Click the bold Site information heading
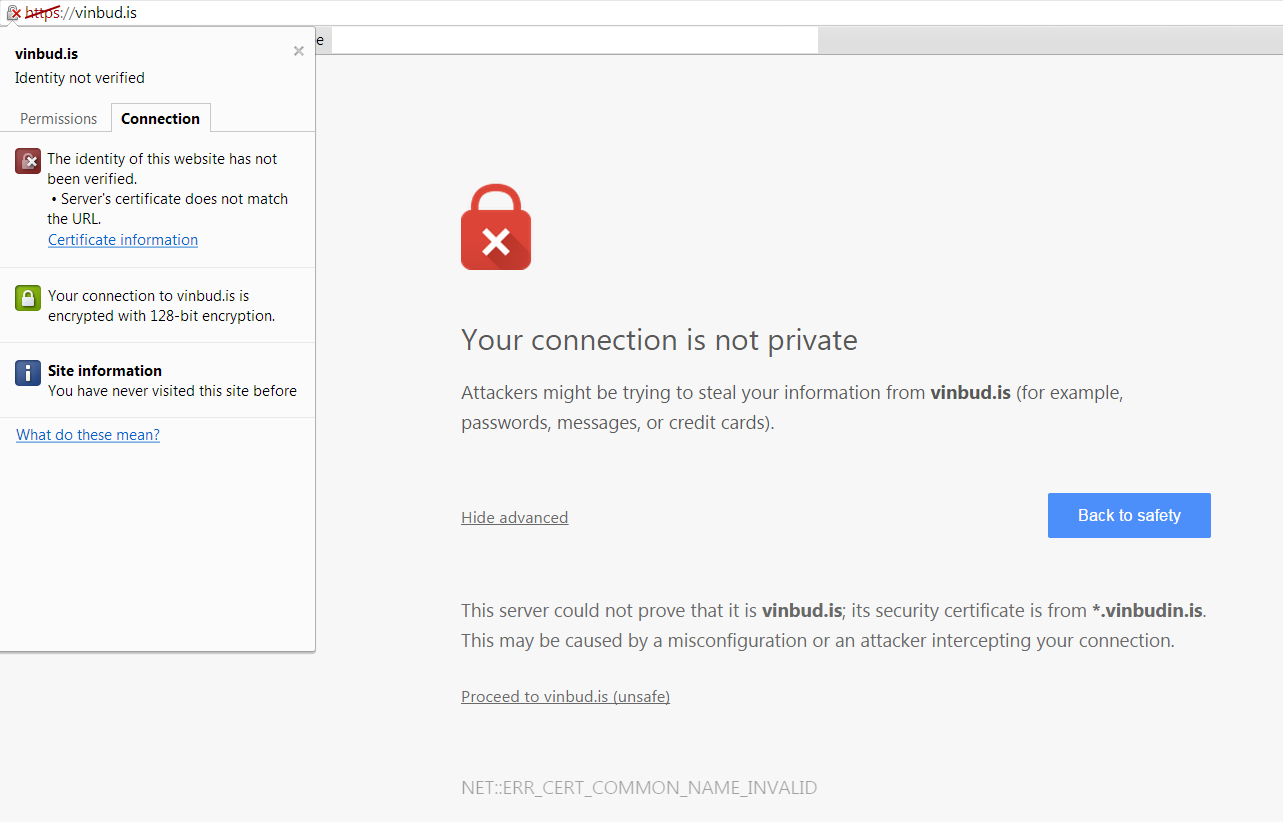 tap(104, 371)
